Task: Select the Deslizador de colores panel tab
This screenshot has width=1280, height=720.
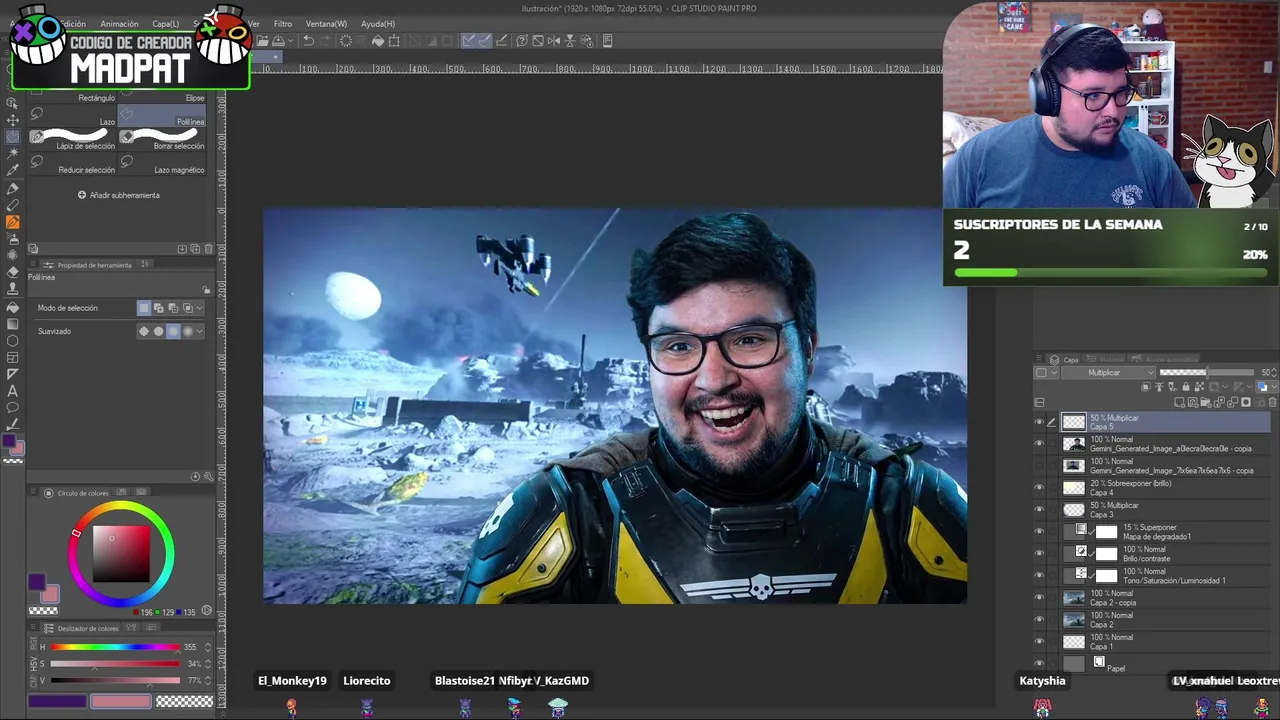Action: pyautogui.click(x=82, y=628)
